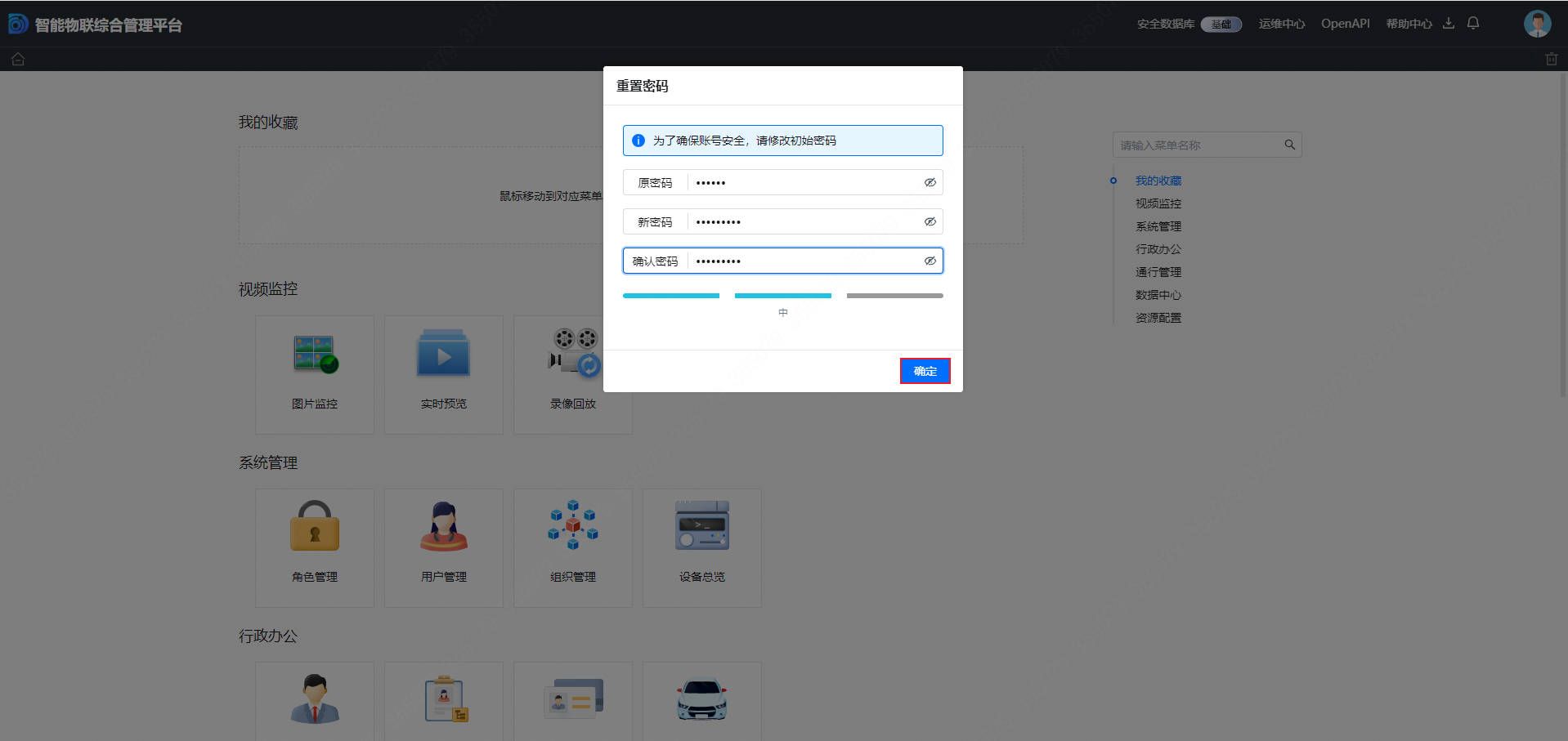Show the 新密码 new password text
1568x741 pixels.
click(x=930, y=221)
